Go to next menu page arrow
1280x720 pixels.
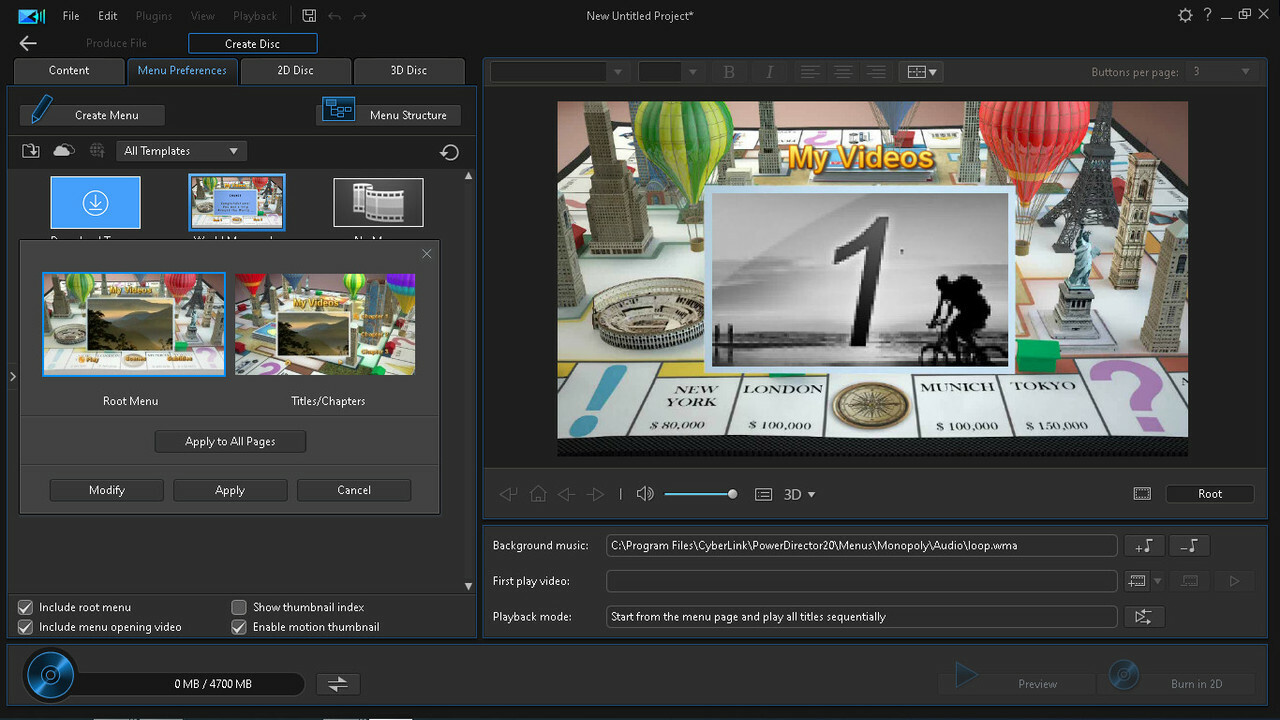pos(596,494)
